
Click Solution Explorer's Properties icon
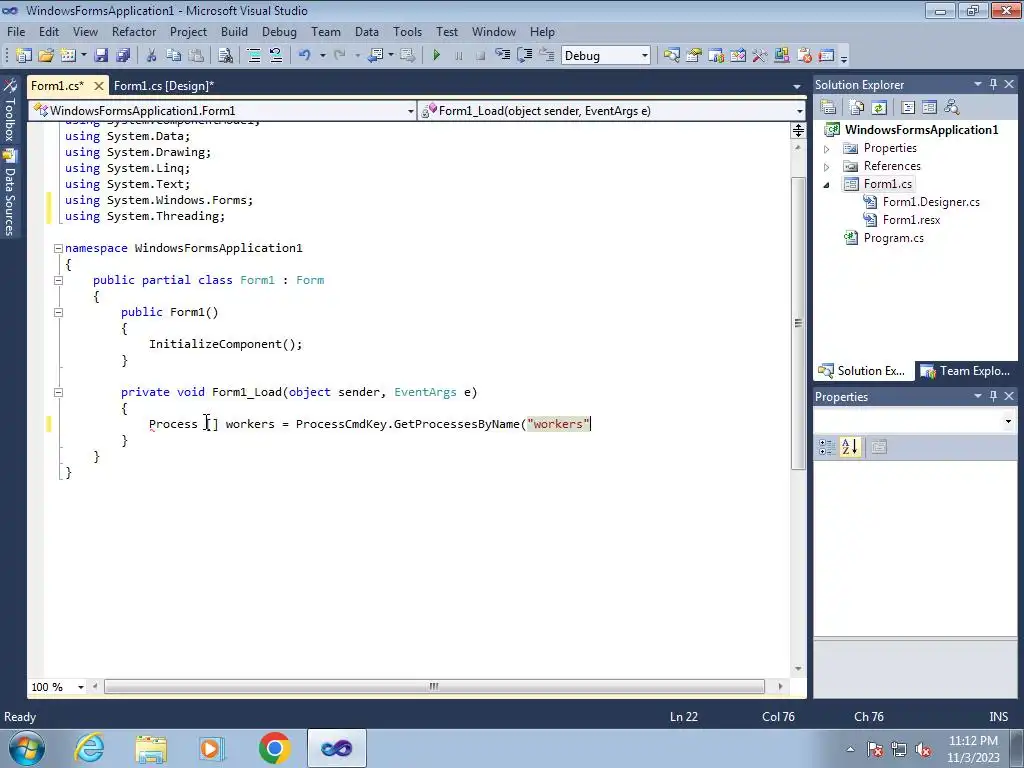point(828,107)
